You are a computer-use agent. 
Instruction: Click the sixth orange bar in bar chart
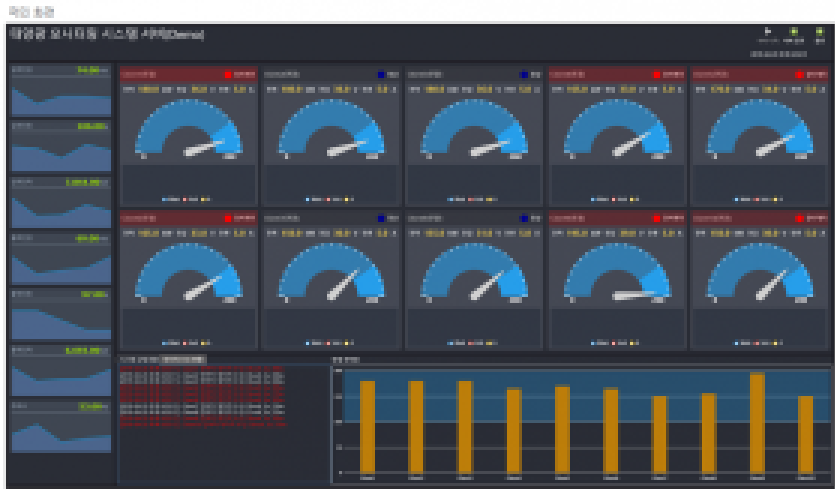tap(611, 431)
